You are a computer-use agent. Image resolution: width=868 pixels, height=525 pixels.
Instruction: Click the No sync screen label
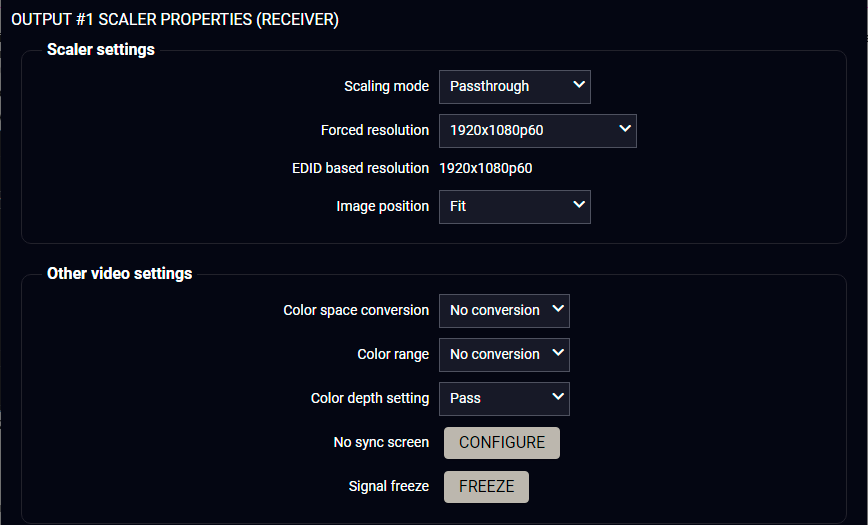pyautogui.click(x=381, y=443)
